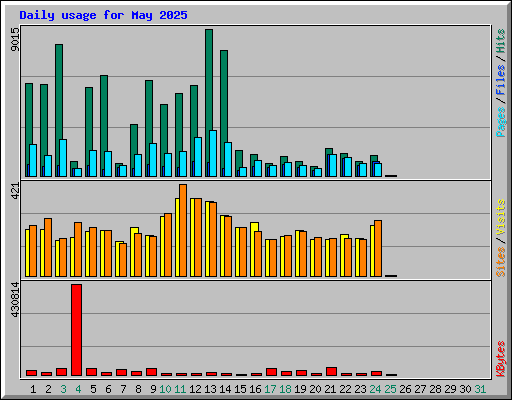Screen dimensions: 512x400
Task: Click the day 29 x-axis label
Action: pyautogui.click(x=450, y=389)
